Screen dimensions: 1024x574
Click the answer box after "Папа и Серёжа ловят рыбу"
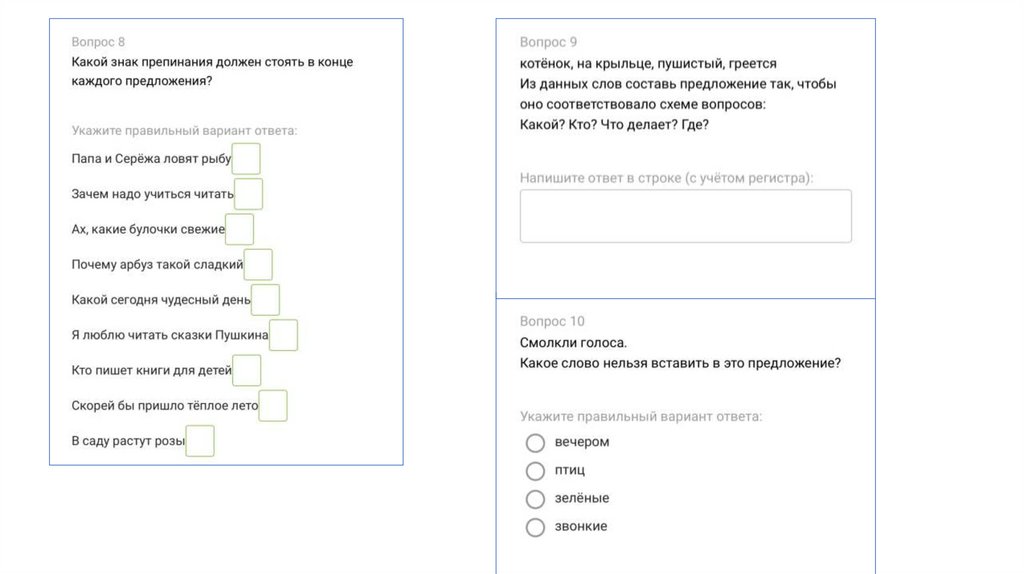(x=246, y=159)
